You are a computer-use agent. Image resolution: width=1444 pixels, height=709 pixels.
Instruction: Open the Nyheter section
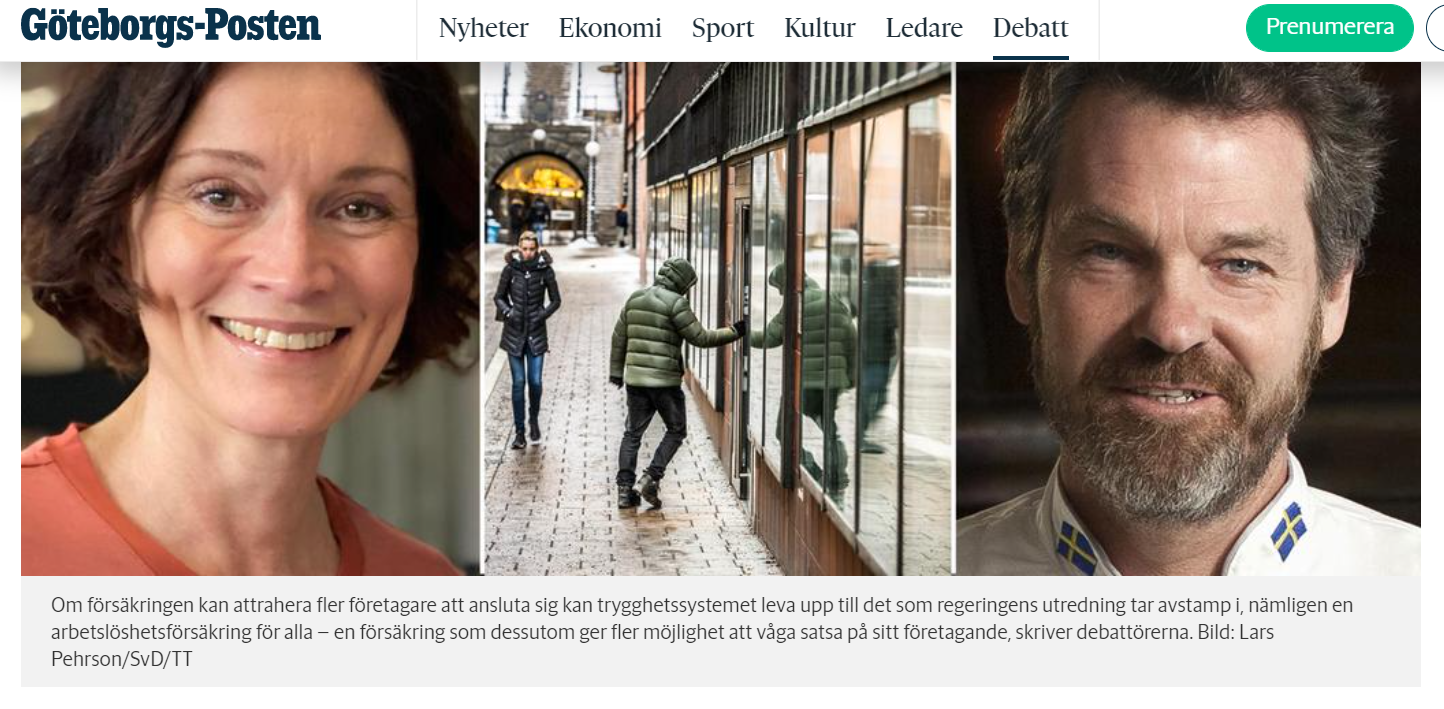[484, 28]
